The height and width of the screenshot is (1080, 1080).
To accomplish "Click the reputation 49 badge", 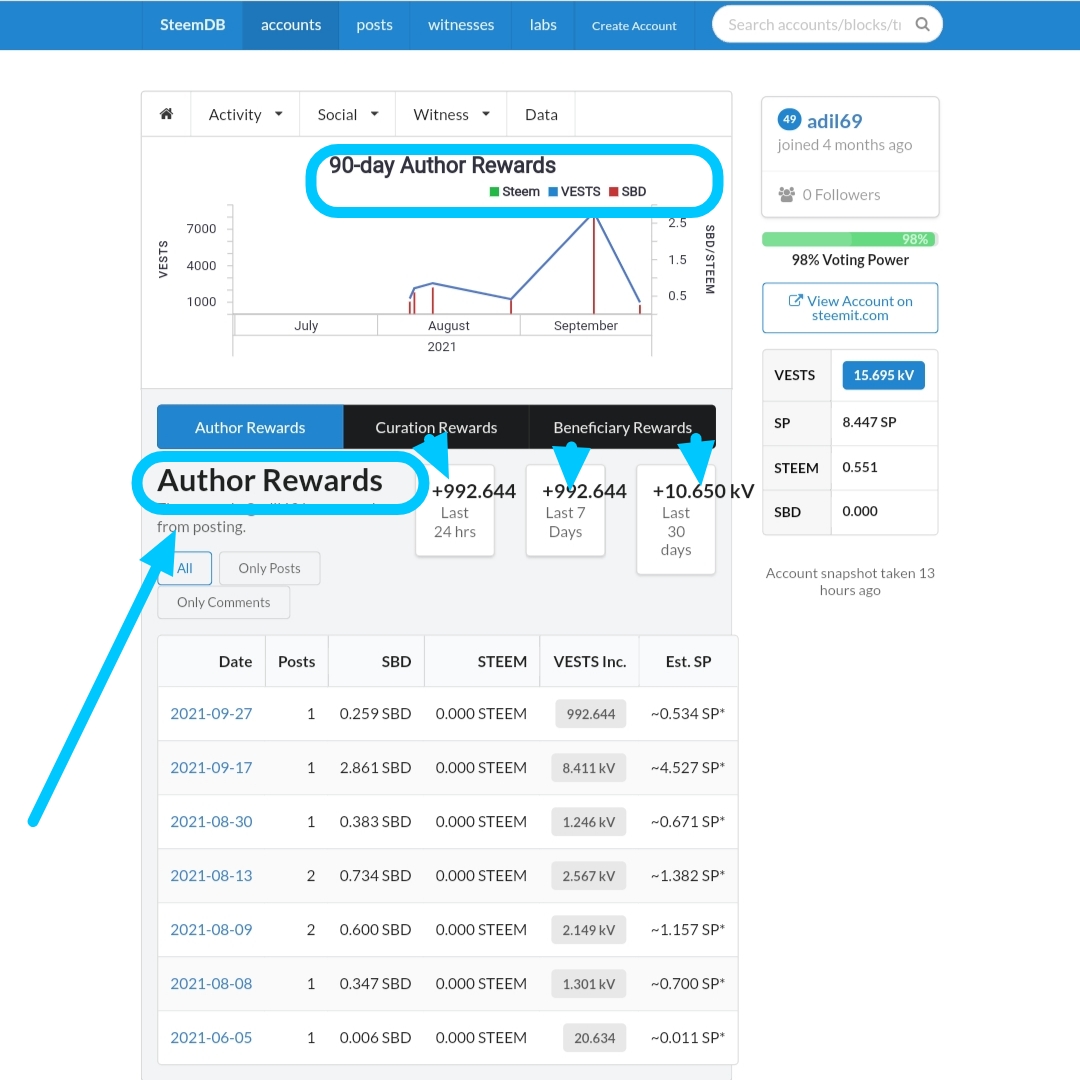I will [789, 120].
